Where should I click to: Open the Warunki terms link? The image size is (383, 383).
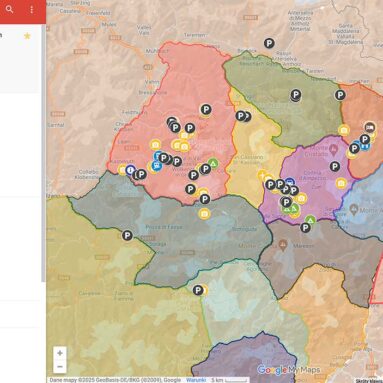[193, 380]
